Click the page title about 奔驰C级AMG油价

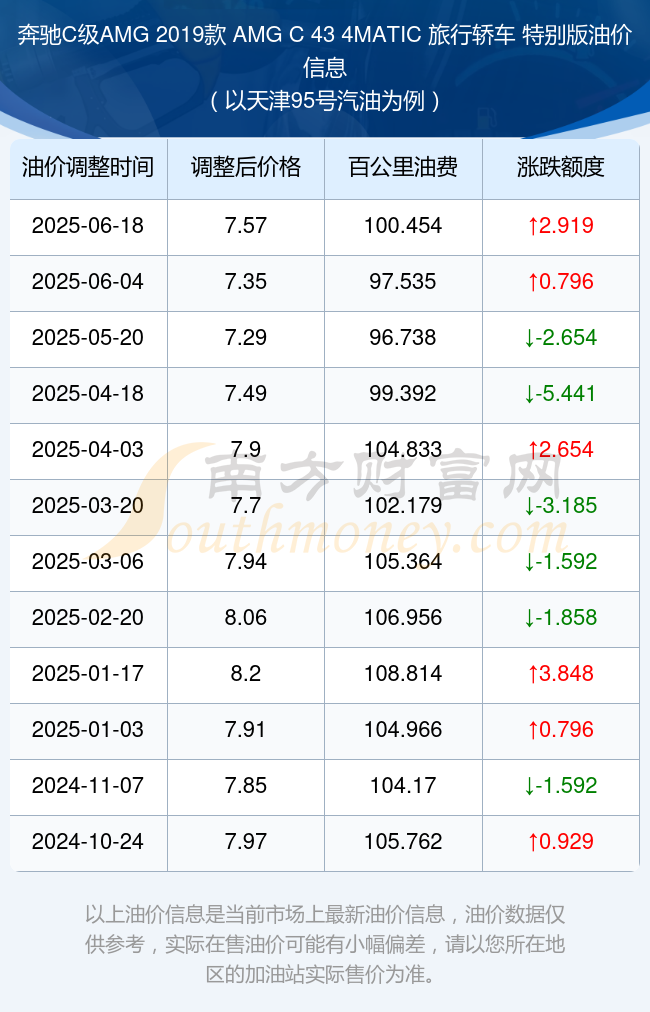pos(325,68)
